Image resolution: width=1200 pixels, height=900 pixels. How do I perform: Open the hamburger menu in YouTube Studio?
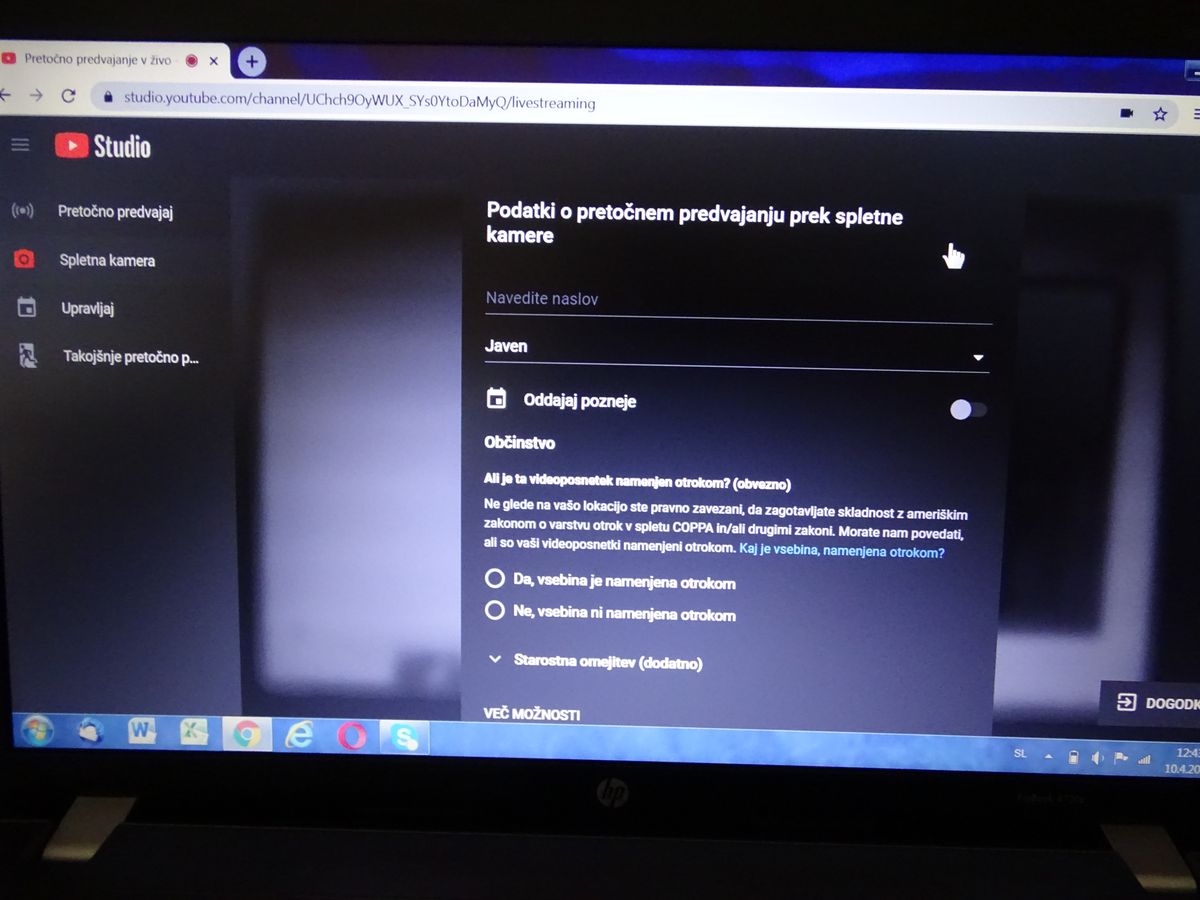[20, 145]
